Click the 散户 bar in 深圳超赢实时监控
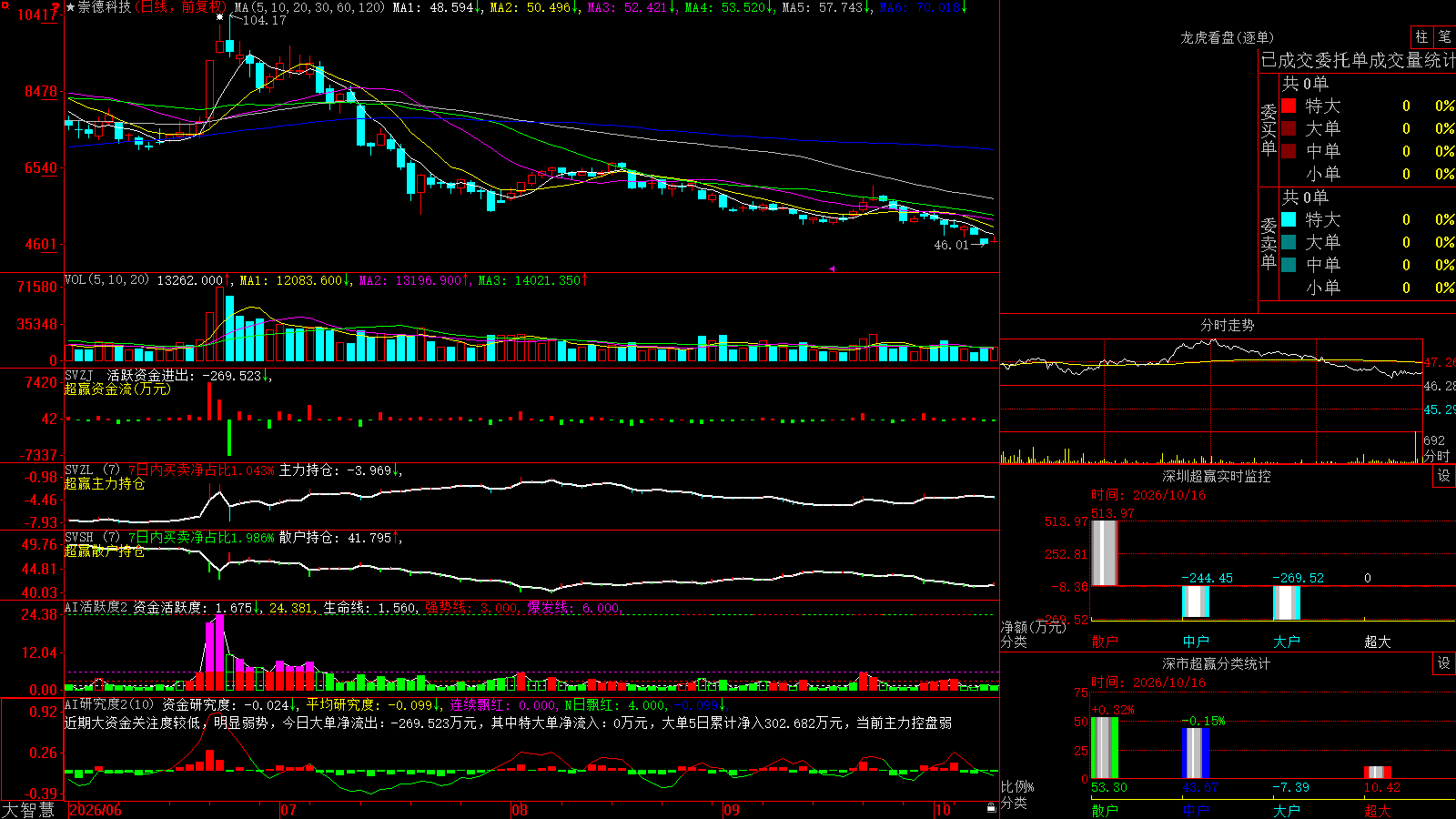 [1104, 552]
